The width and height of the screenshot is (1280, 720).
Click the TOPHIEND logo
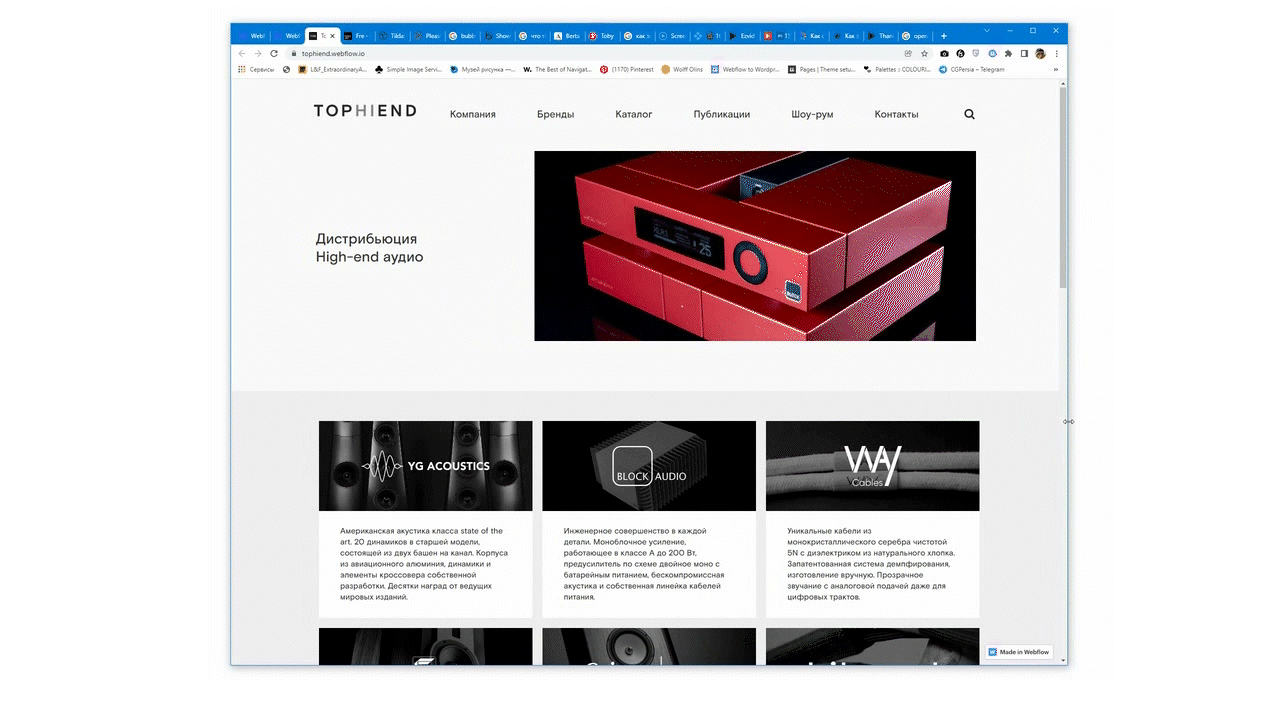point(365,111)
